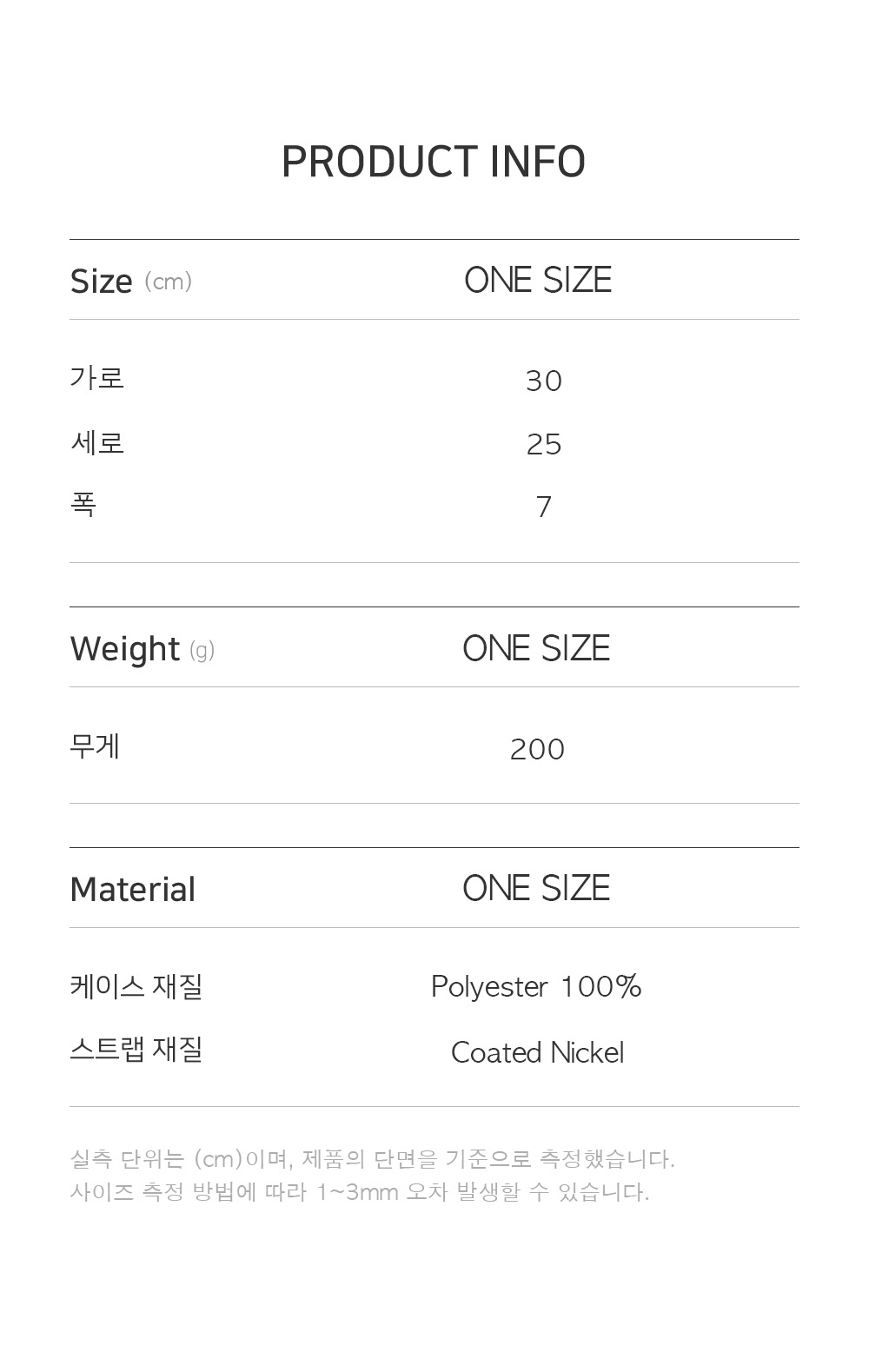This screenshot has height=1372, width=869.
Task: Click ONE SIZE beside the Material label
Action: (536, 888)
